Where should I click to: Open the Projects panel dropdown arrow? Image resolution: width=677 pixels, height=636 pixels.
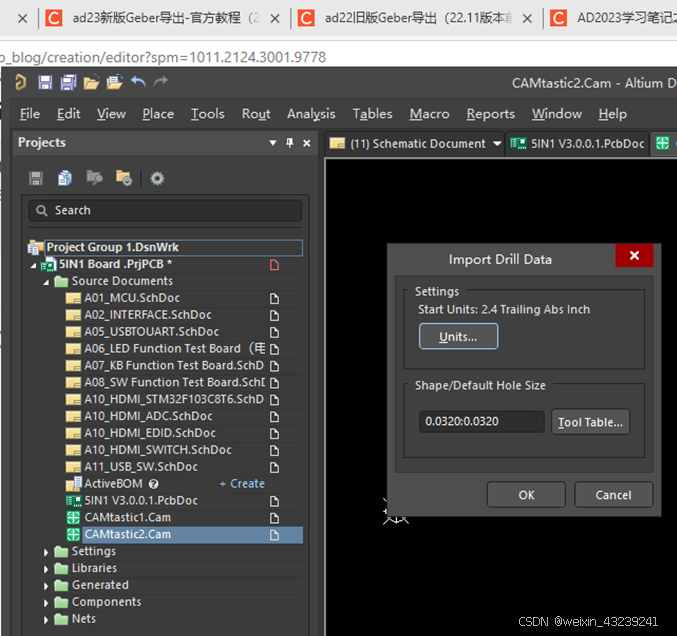pos(273,143)
